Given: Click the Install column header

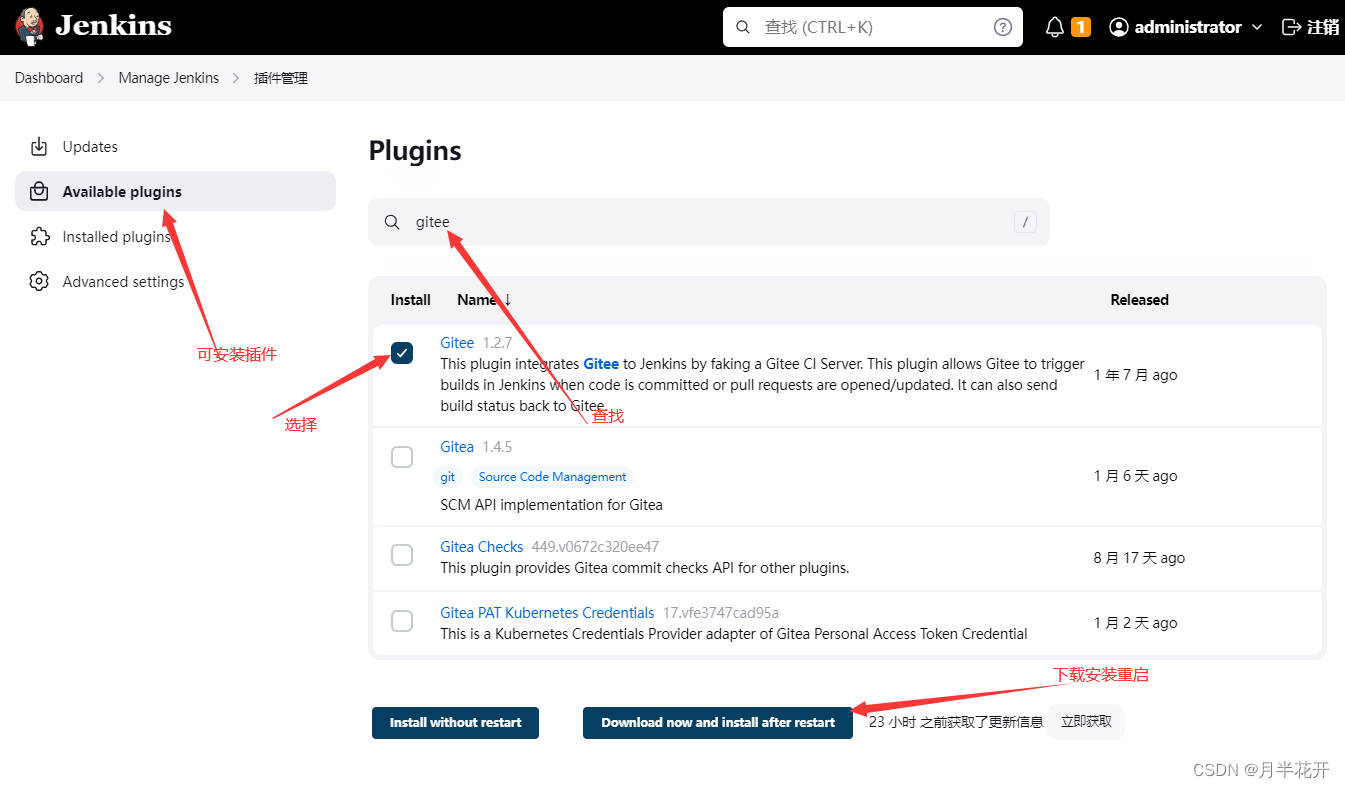Looking at the screenshot, I should 410,300.
